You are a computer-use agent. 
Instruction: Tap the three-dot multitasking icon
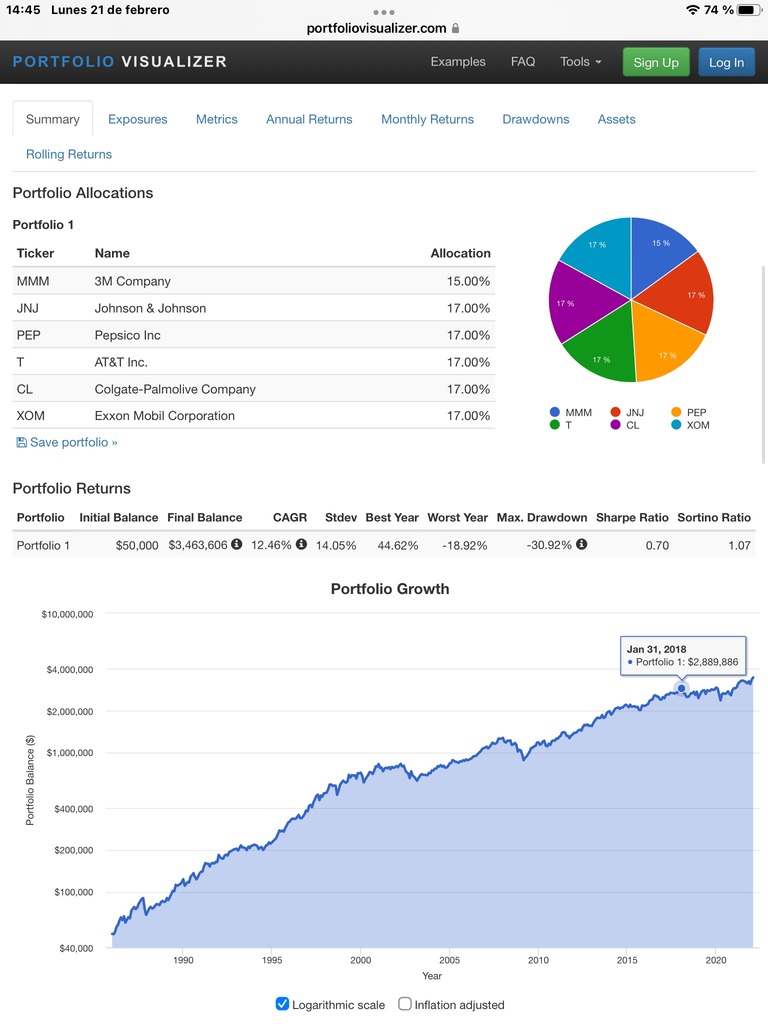tap(384, 12)
